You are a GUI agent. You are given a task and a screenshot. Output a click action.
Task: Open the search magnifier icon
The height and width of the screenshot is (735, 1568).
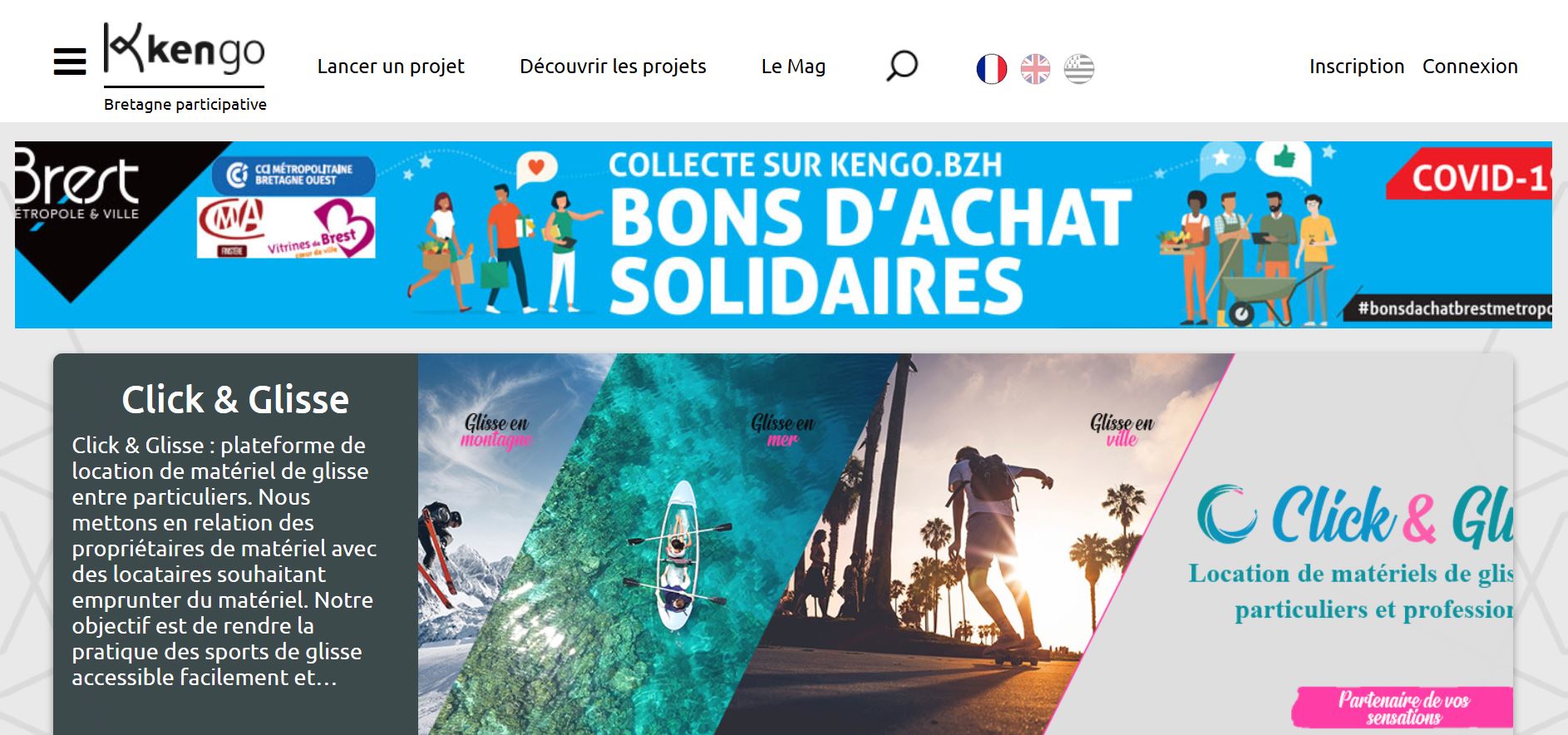[x=901, y=67]
